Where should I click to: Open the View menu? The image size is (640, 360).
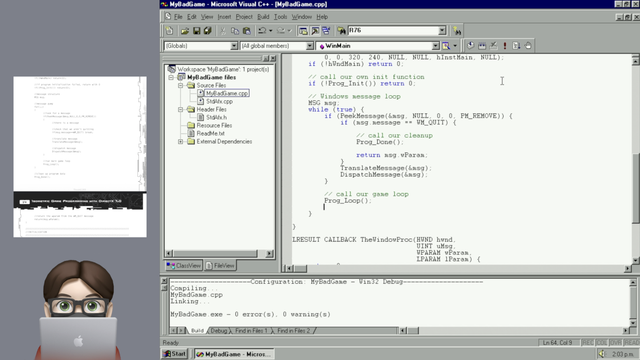pyautogui.click(x=207, y=17)
